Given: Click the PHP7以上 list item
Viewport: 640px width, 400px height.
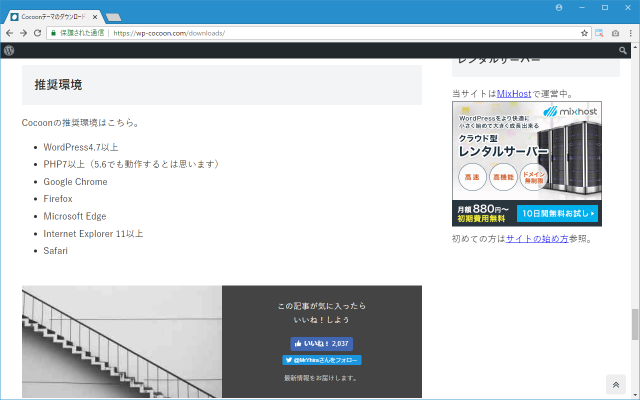Looking at the screenshot, I should (131, 164).
